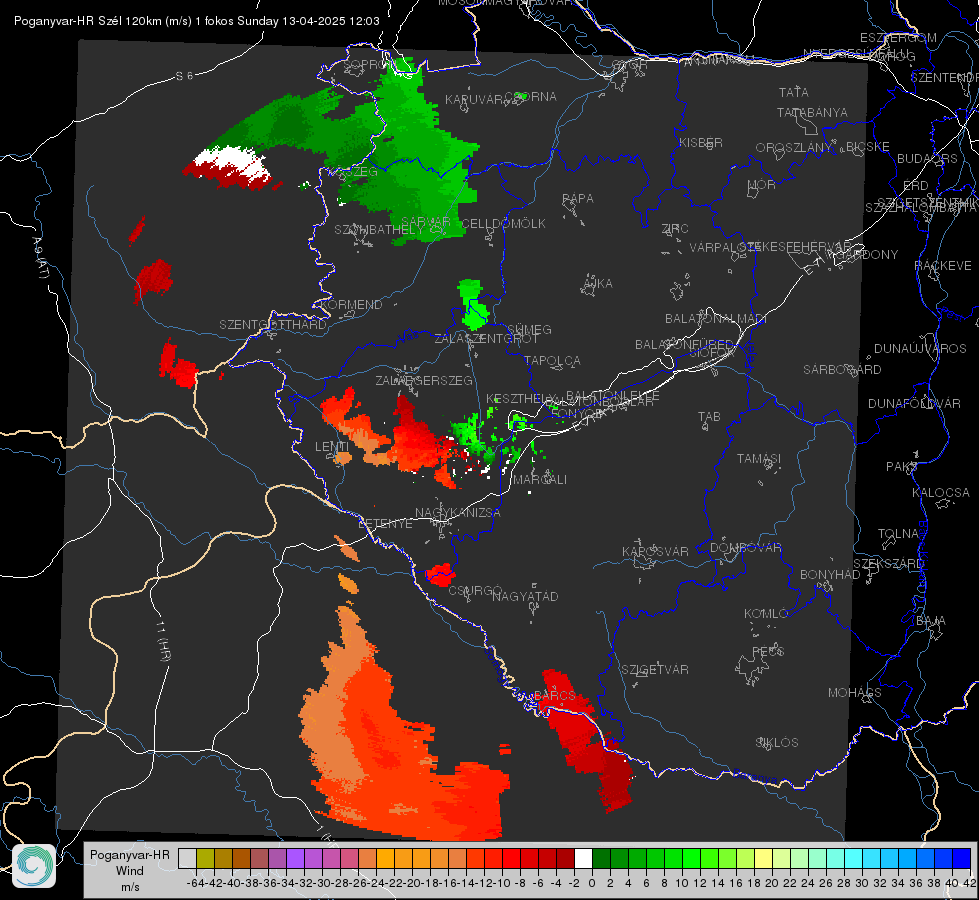Click the TATA city label
The height and width of the screenshot is (900, 979).
(x=794, y=92)
